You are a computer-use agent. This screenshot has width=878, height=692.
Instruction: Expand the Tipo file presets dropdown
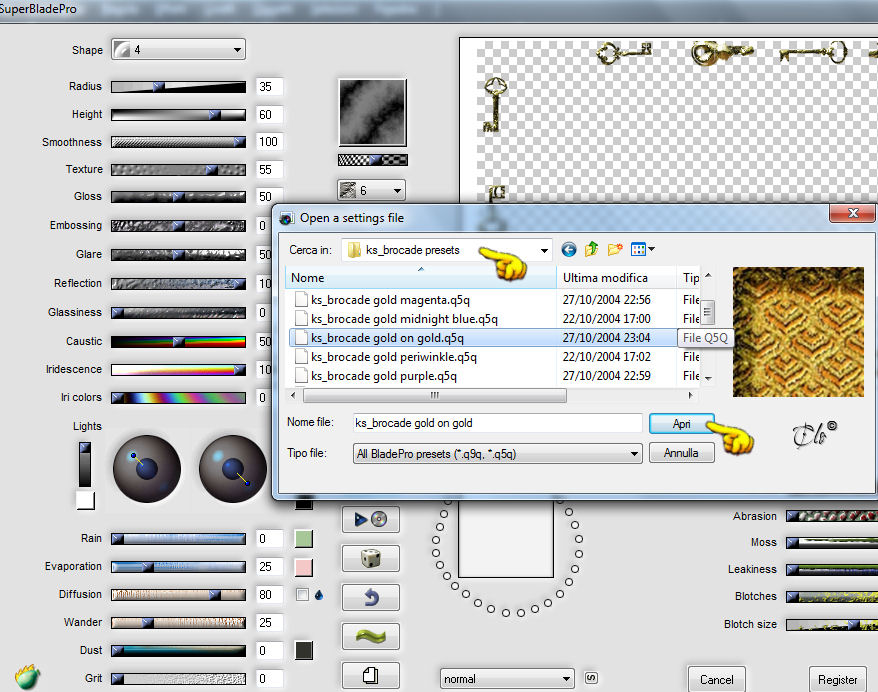coord(497,453)
